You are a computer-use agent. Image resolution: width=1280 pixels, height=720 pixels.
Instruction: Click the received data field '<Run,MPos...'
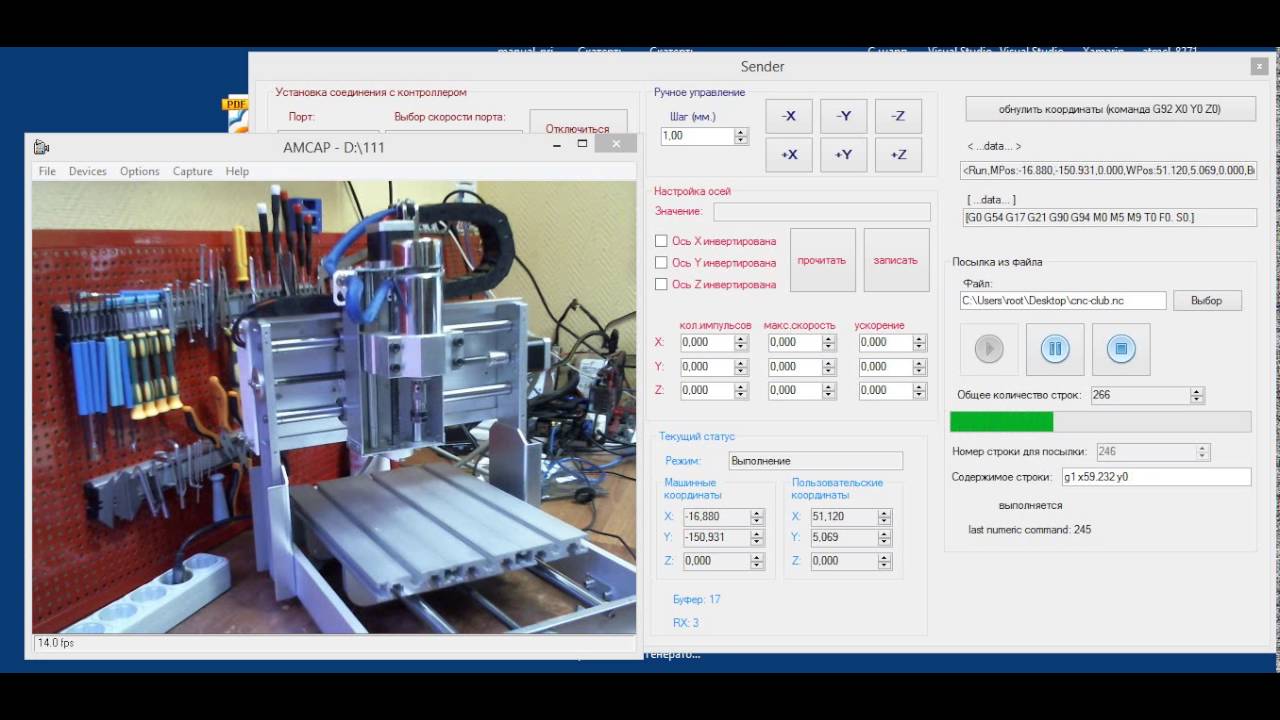coord(1108,170)
